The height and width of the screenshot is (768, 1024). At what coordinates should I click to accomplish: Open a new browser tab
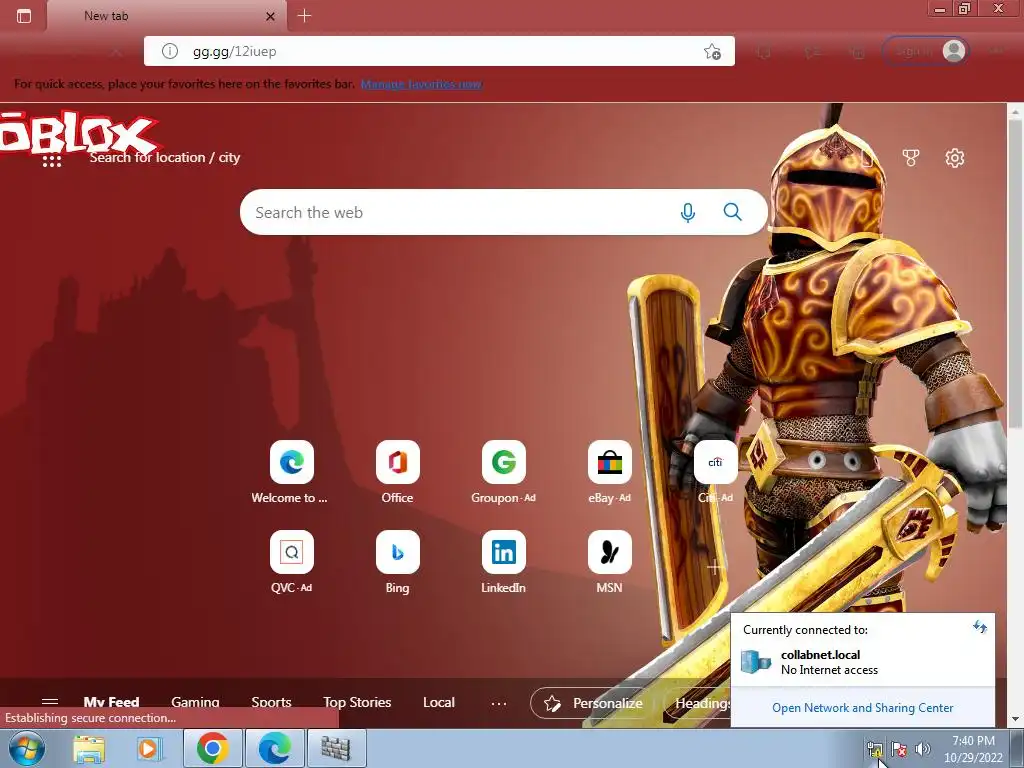(x=304, y=16)
